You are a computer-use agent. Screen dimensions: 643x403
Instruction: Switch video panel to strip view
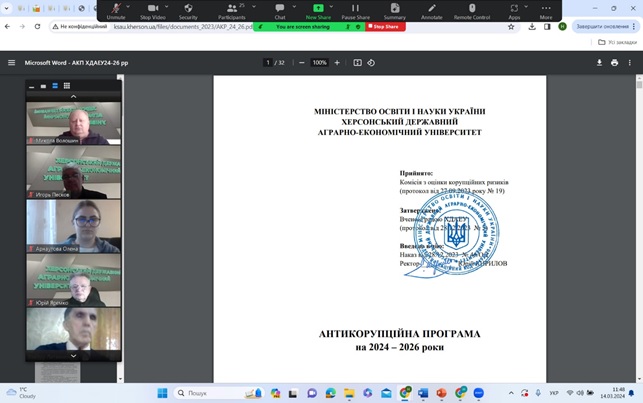(55, 86)
